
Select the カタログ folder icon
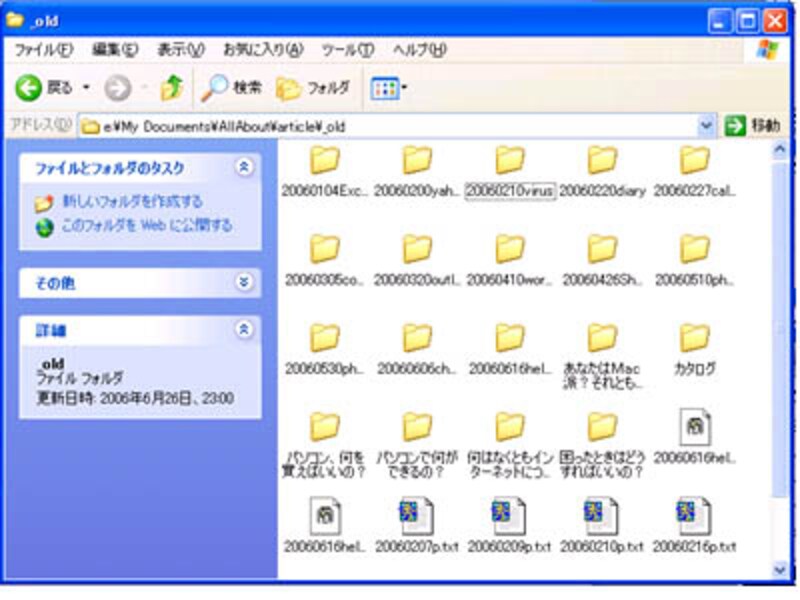click(x=694, y=339)
